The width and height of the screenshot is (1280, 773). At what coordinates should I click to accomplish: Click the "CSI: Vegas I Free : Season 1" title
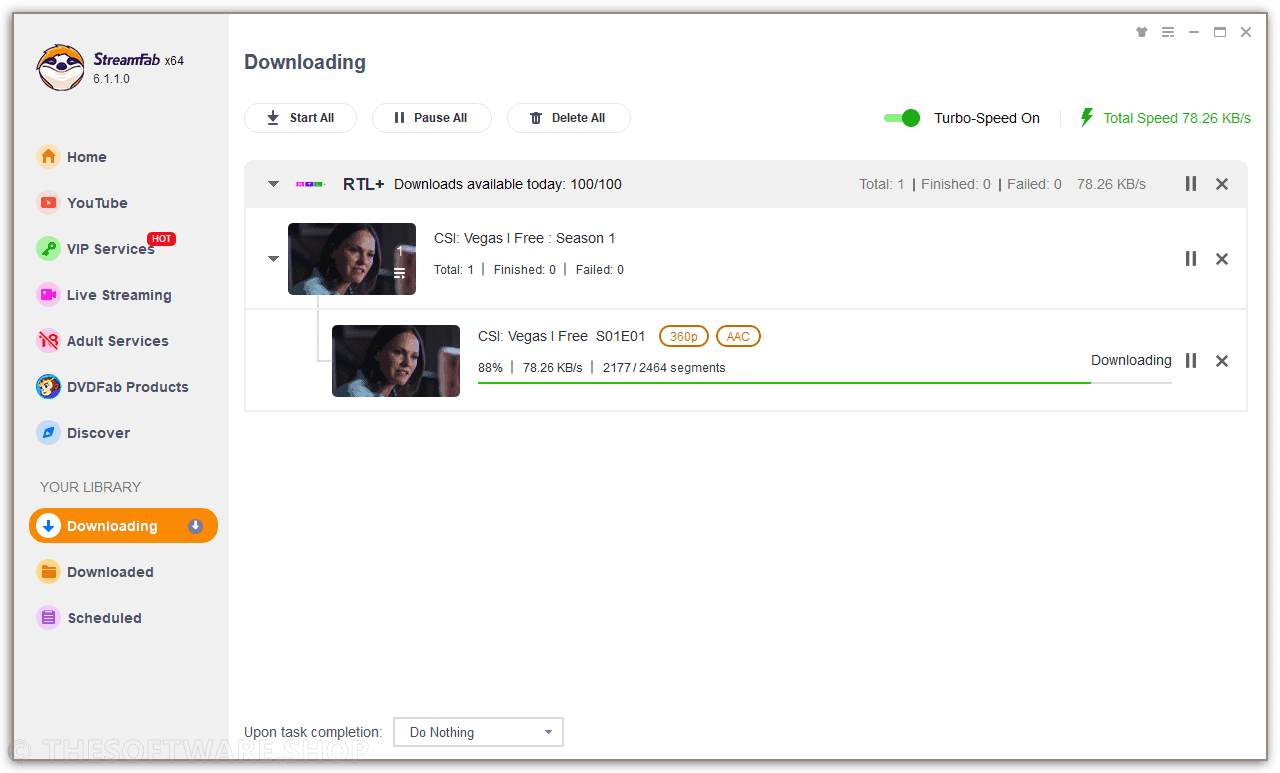click(x=525, y=238)
